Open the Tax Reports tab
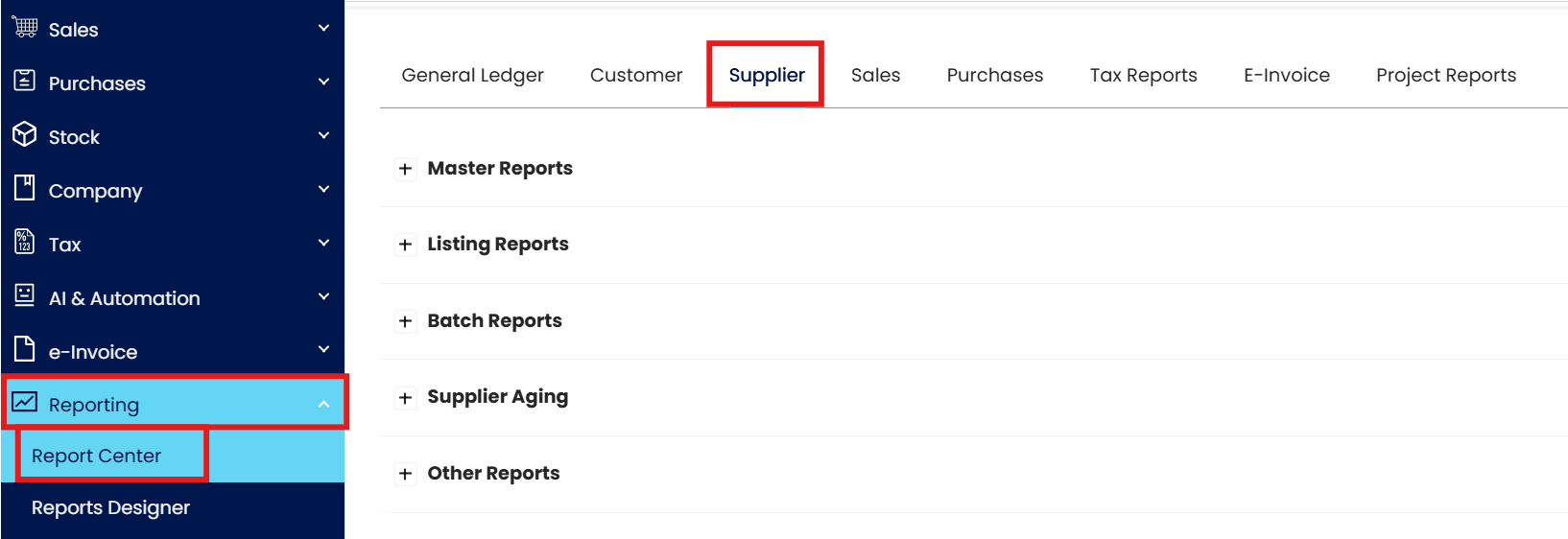The image size is (1568, 539). point(1143,75)
